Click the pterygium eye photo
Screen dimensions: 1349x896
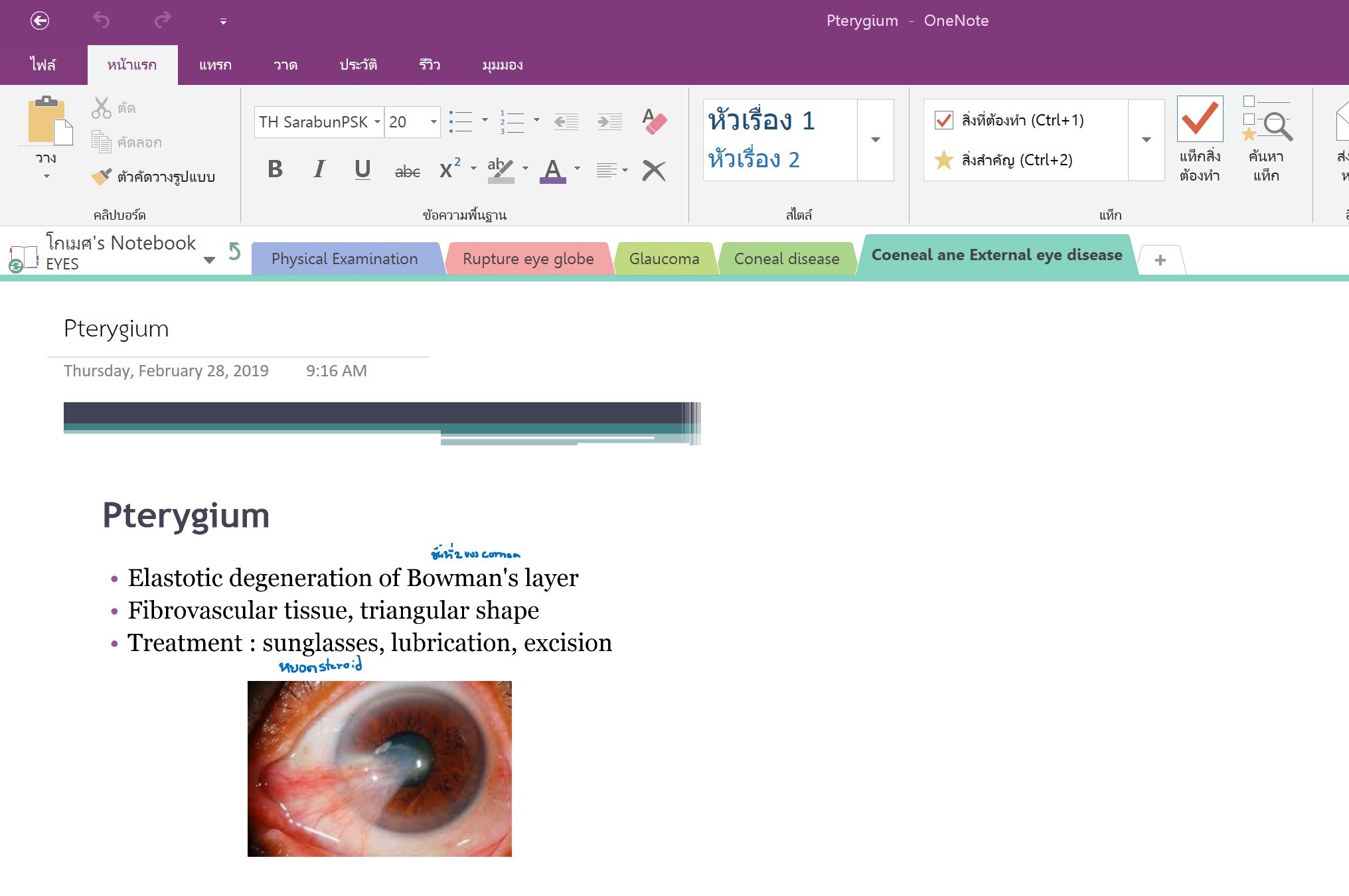379,768
